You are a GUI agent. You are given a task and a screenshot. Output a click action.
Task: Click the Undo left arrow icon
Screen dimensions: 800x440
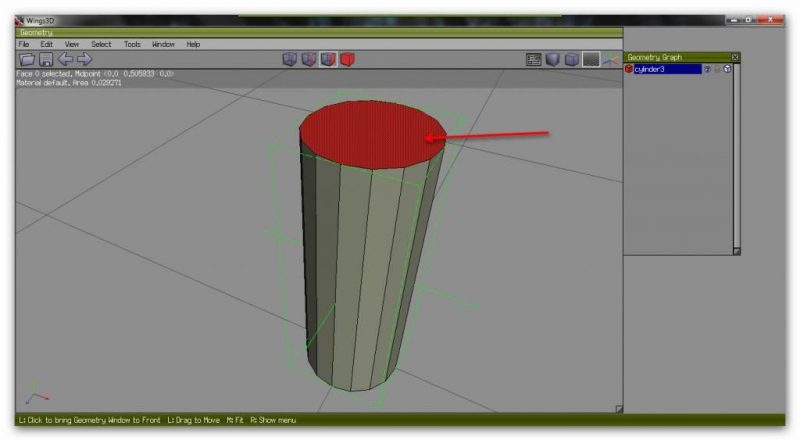65,60
